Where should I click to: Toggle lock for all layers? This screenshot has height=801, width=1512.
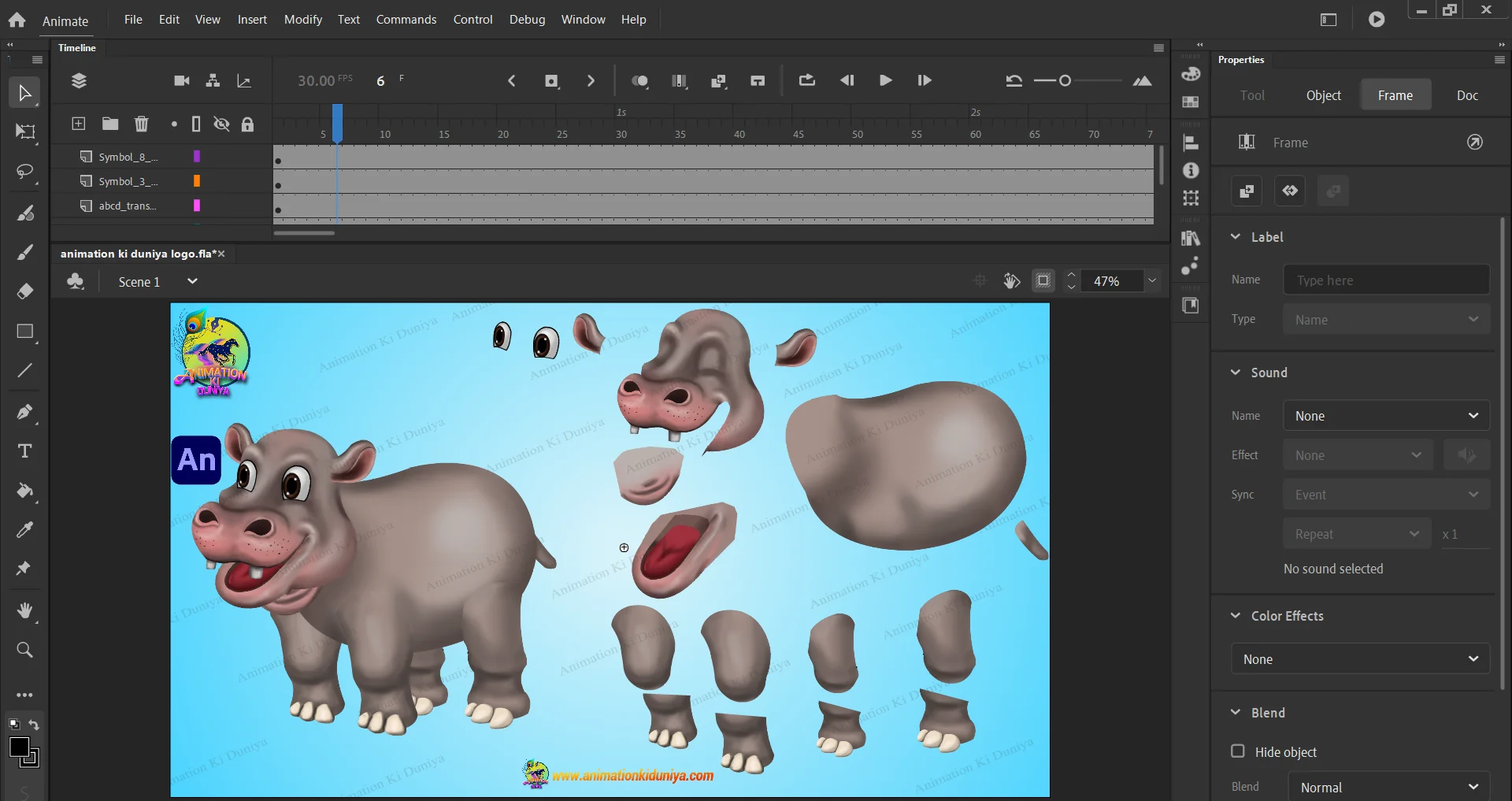(247, 124)
